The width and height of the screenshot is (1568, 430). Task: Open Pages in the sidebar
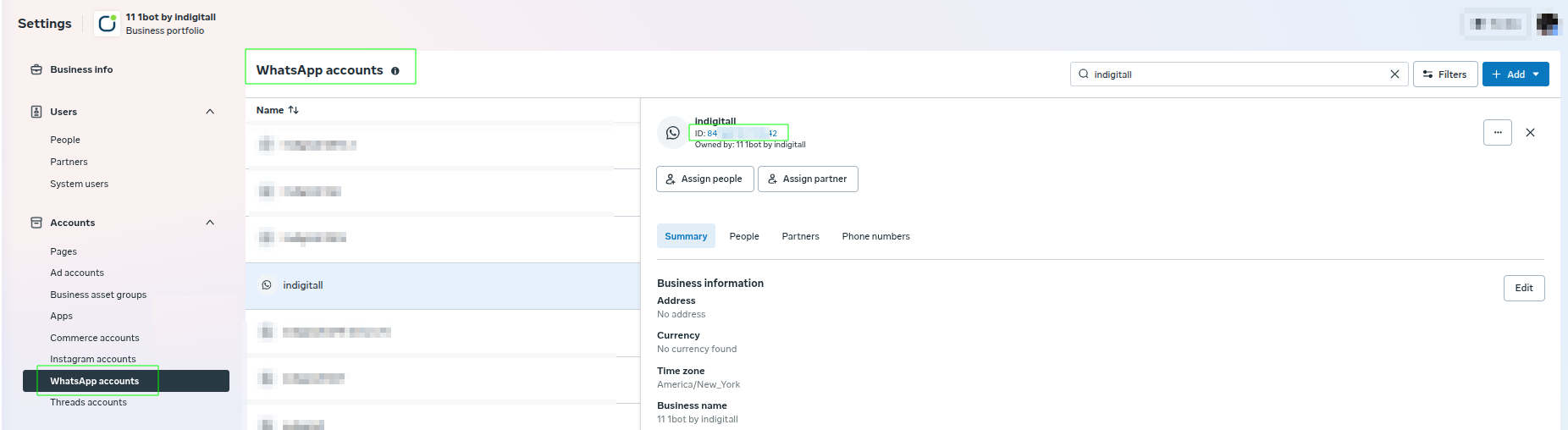(x=63, y=251)
